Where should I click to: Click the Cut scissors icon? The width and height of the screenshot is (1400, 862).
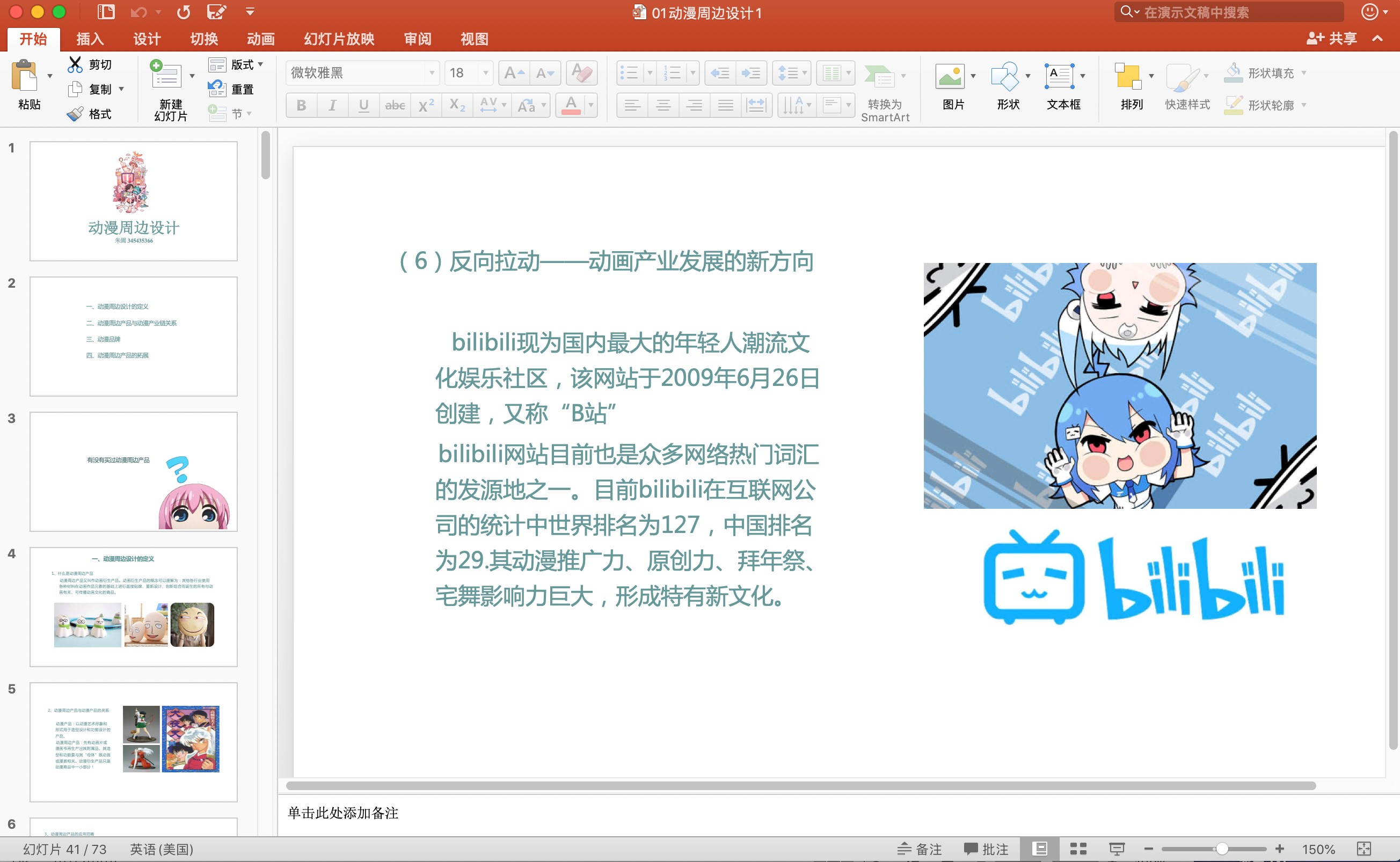pos(75,64)
